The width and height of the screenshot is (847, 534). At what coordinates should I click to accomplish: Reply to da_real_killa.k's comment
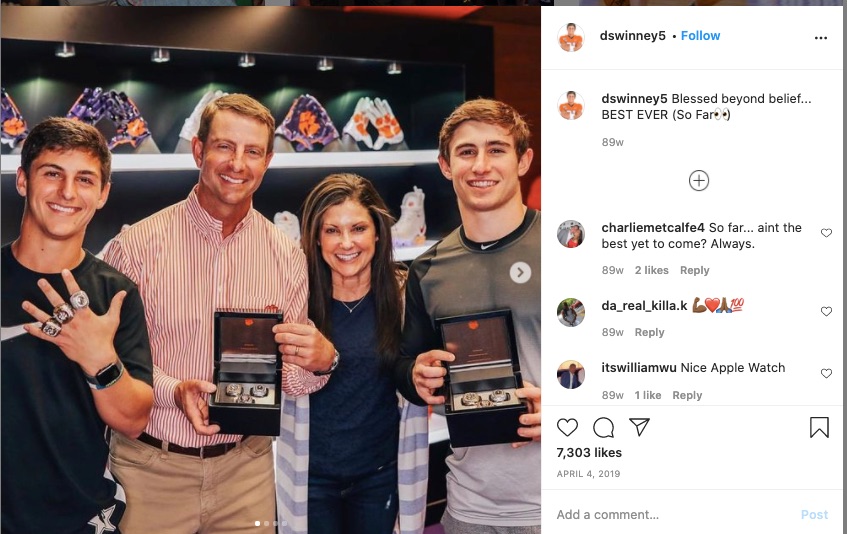click(649, 332)
